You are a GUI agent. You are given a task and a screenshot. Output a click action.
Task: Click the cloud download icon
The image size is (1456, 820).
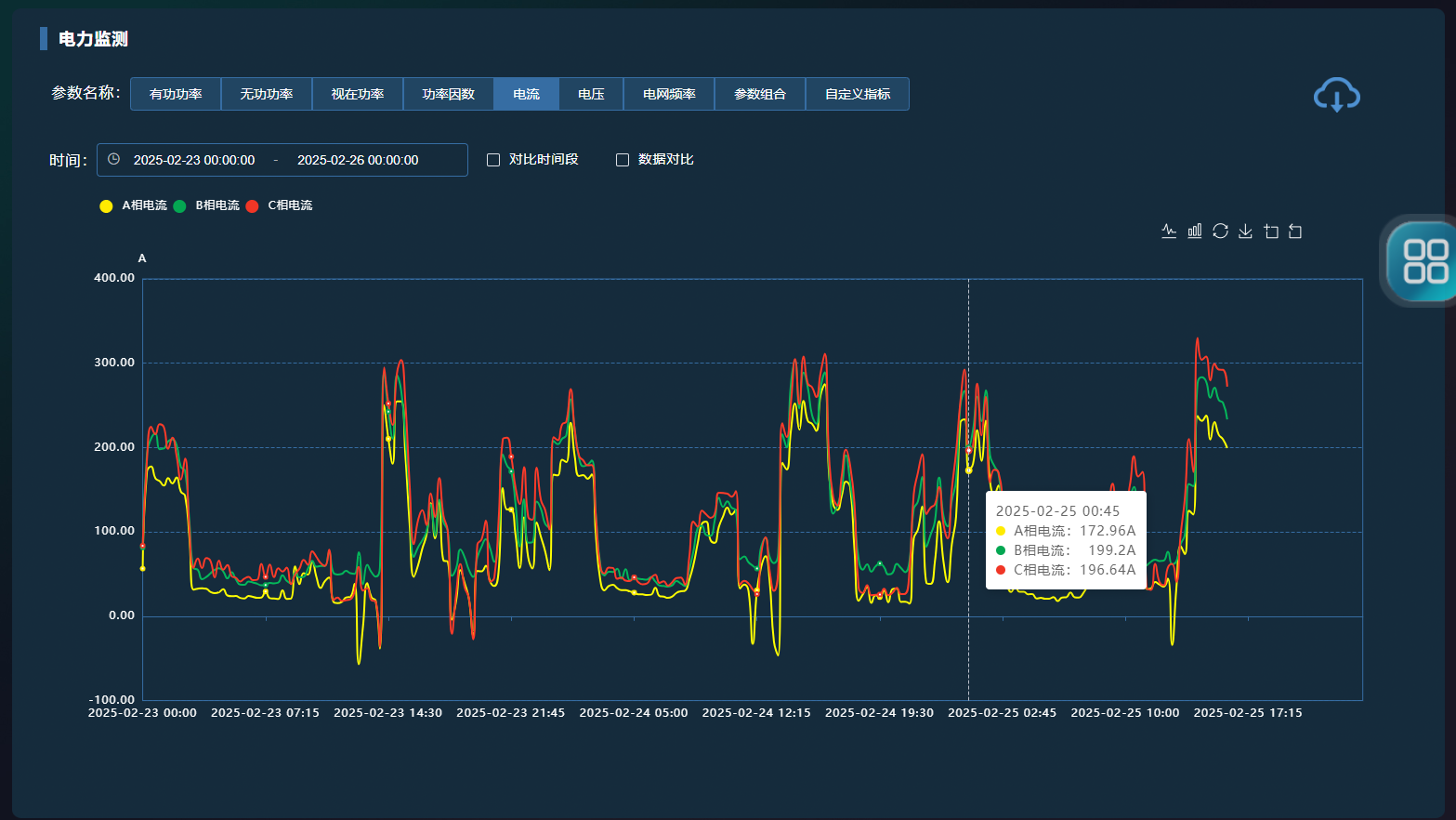tap(1336, 95)
